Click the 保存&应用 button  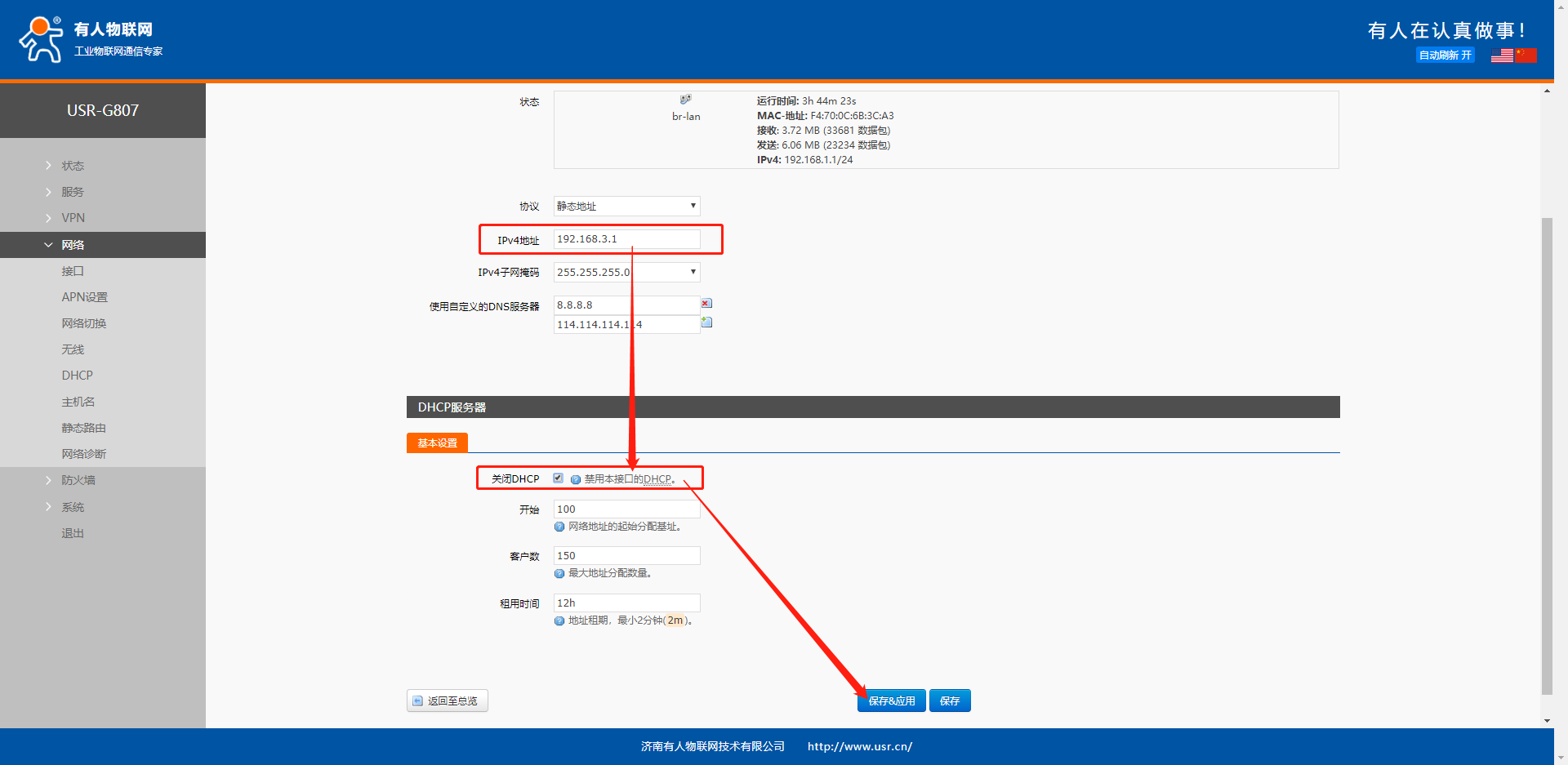point(891,701)
